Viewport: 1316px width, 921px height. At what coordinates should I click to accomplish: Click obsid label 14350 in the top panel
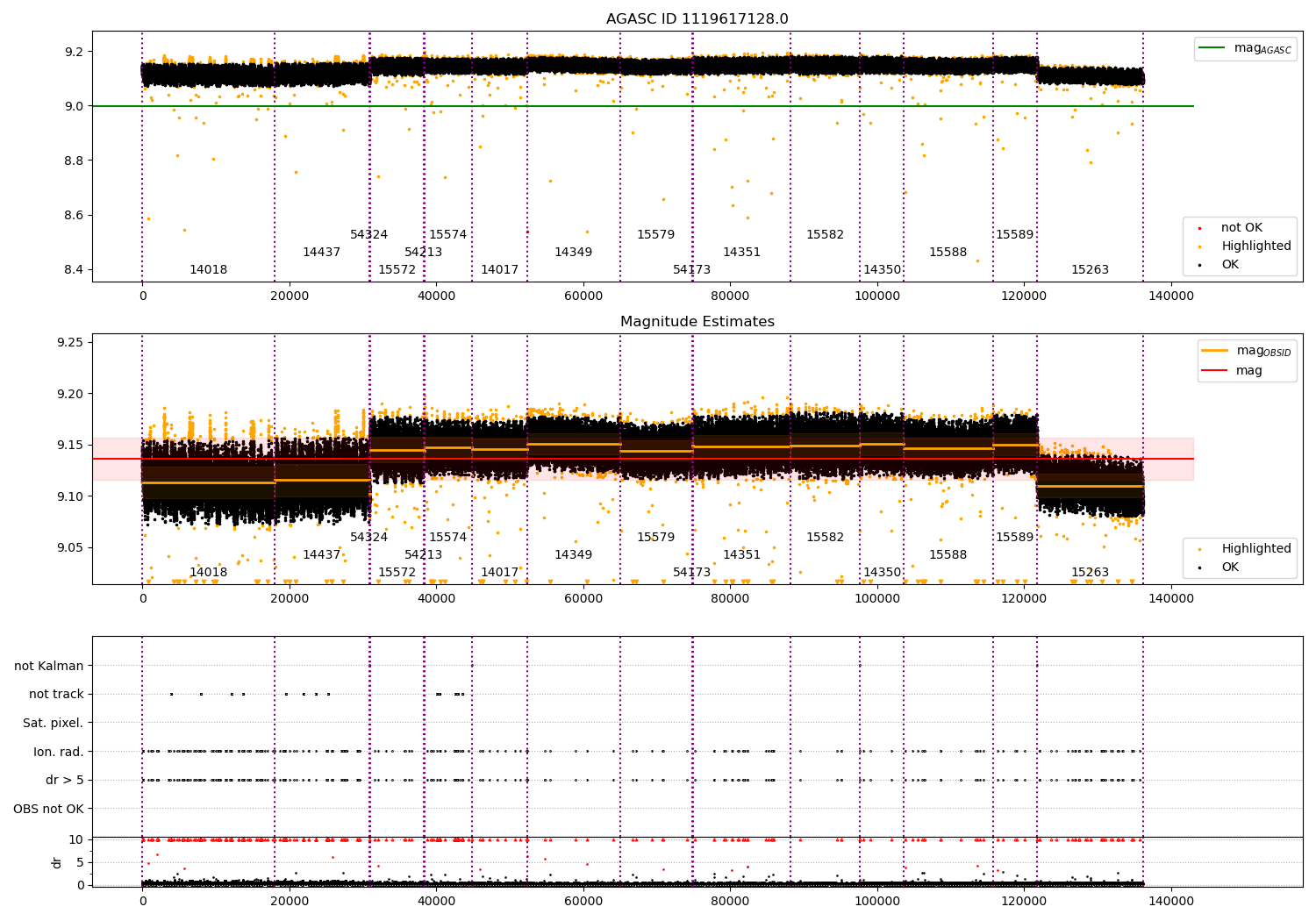tap(882, 270)
